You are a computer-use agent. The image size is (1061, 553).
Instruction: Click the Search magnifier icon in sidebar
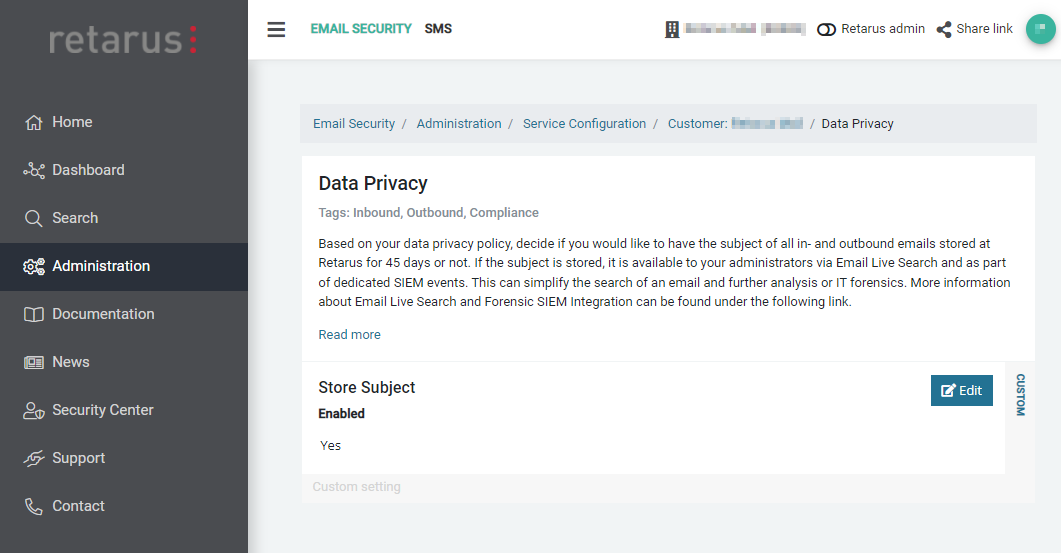34,218
